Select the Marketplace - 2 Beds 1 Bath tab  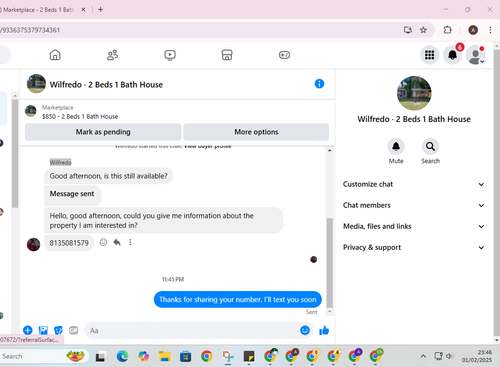pos(38,10)
